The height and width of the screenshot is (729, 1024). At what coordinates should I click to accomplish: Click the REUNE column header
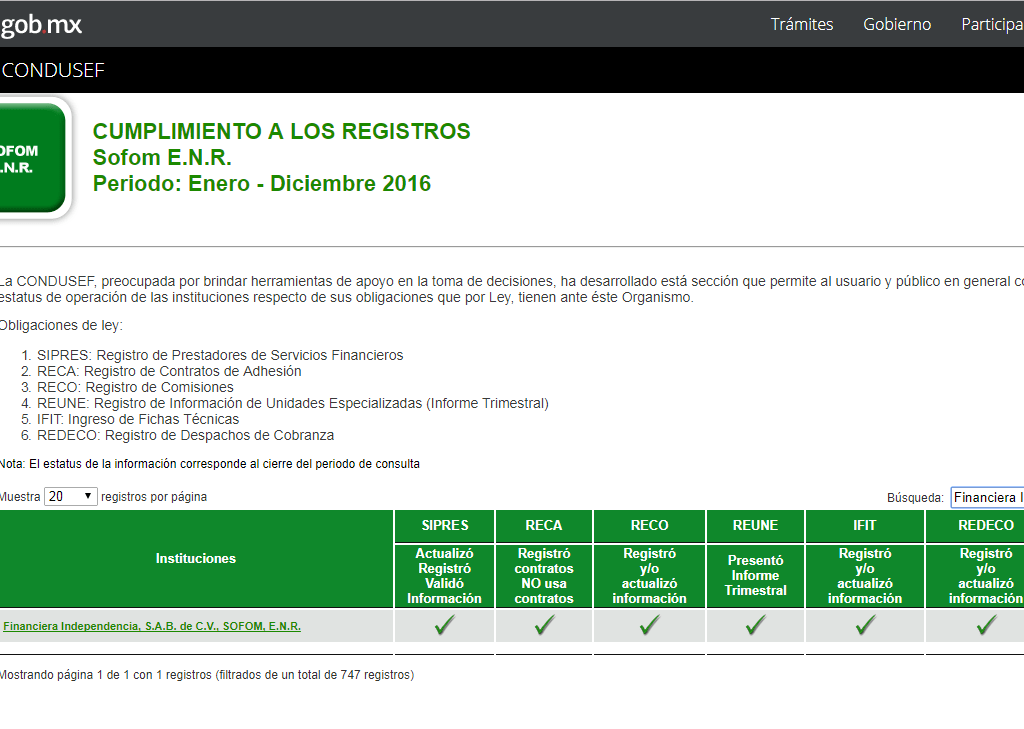point(756,525)
